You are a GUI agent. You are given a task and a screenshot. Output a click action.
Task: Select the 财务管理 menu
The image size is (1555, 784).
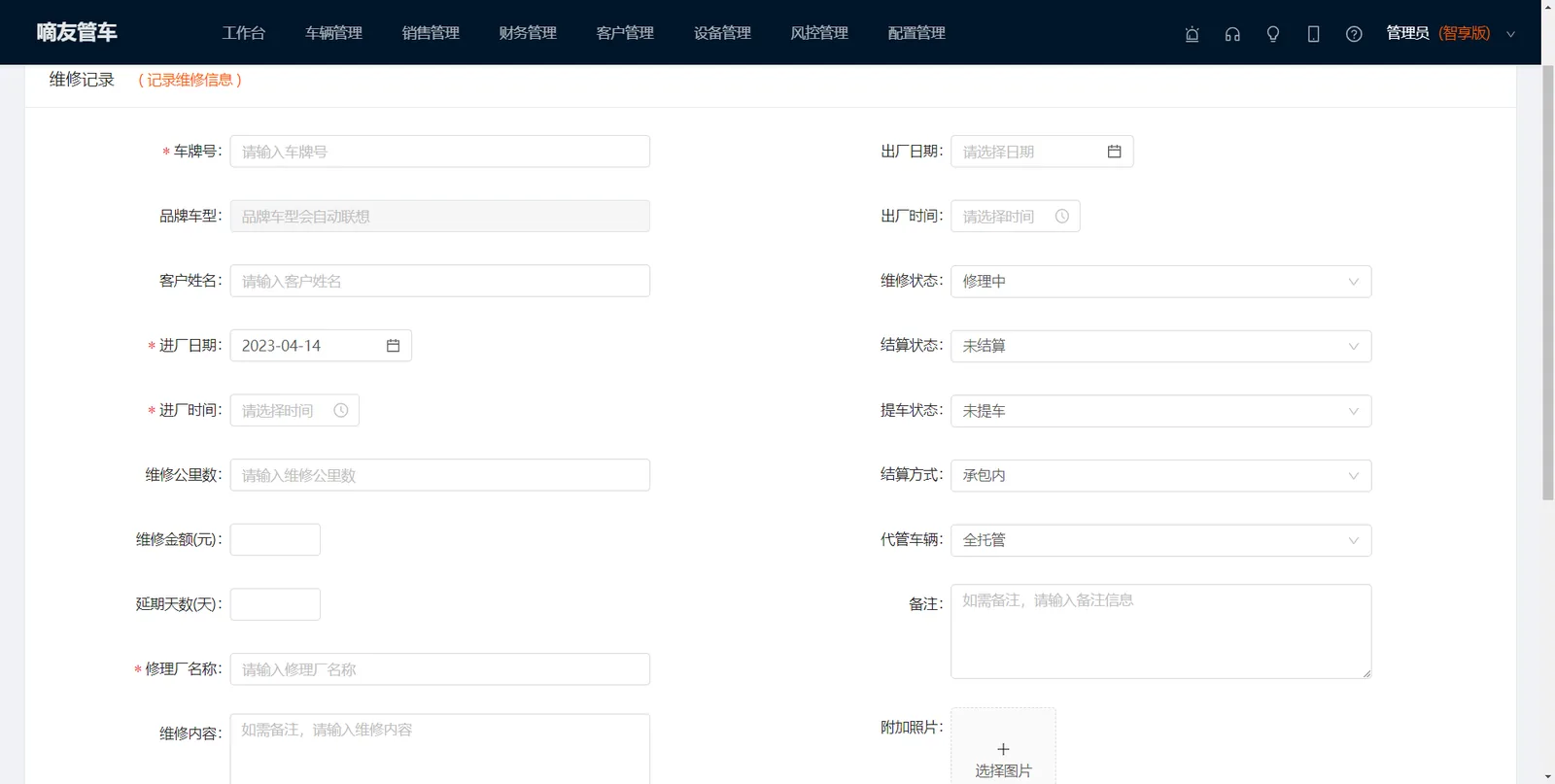pyautogui.click(x=529, y=33)
